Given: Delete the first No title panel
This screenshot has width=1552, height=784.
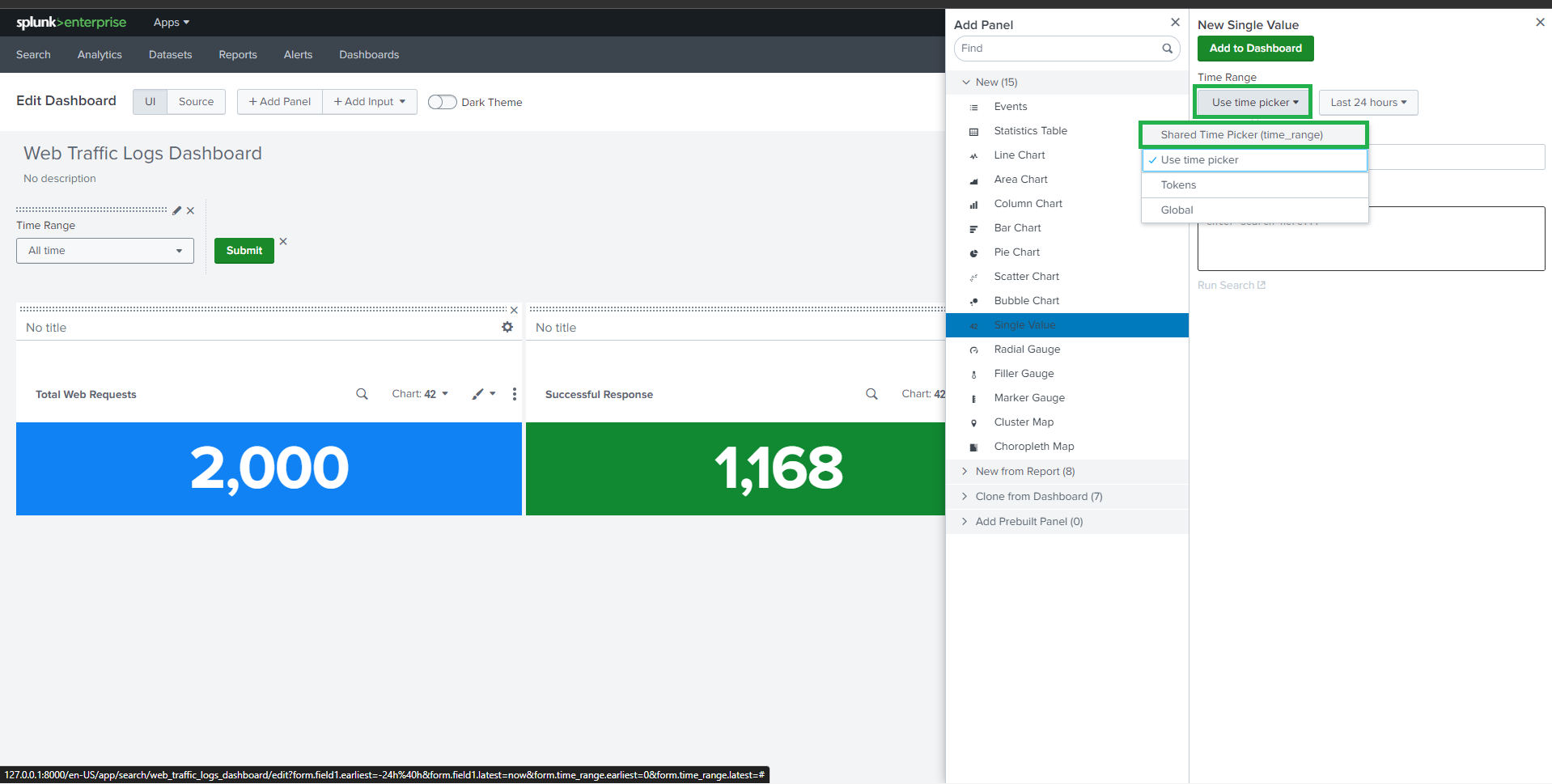Looking at the screenshot, I should (514, 310).
